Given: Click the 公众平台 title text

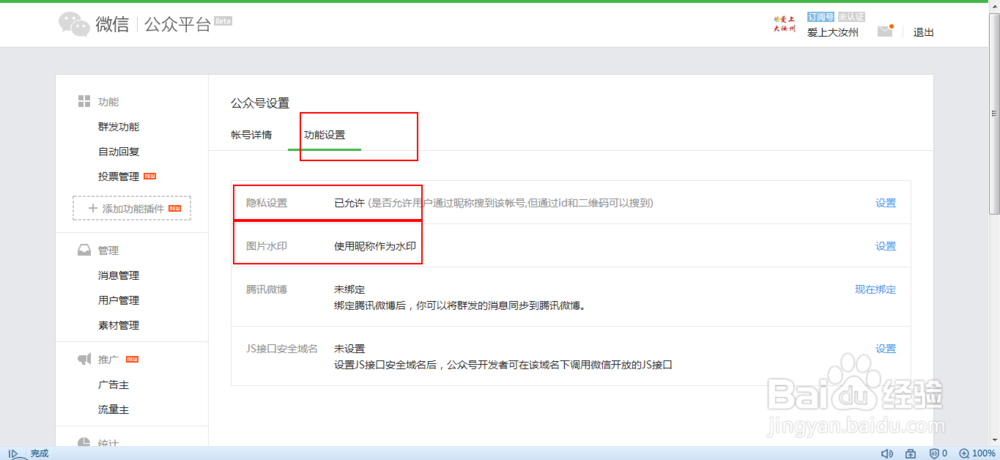Looking at the screenshot, I should pos(177,25).
